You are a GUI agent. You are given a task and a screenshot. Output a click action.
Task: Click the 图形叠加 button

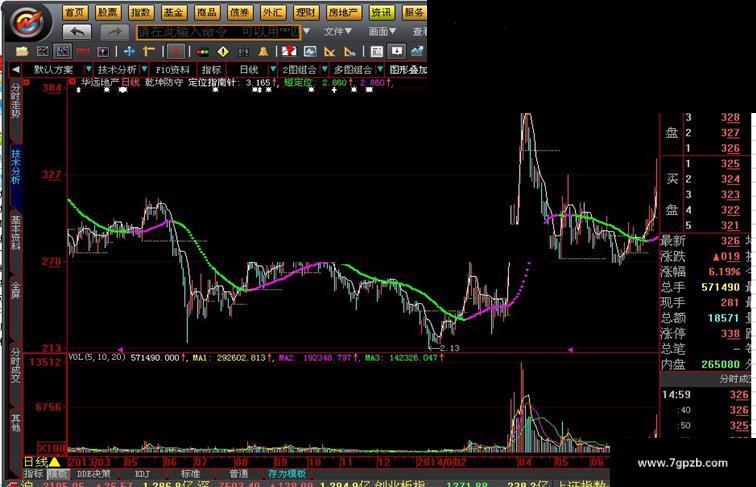[407, 69]
